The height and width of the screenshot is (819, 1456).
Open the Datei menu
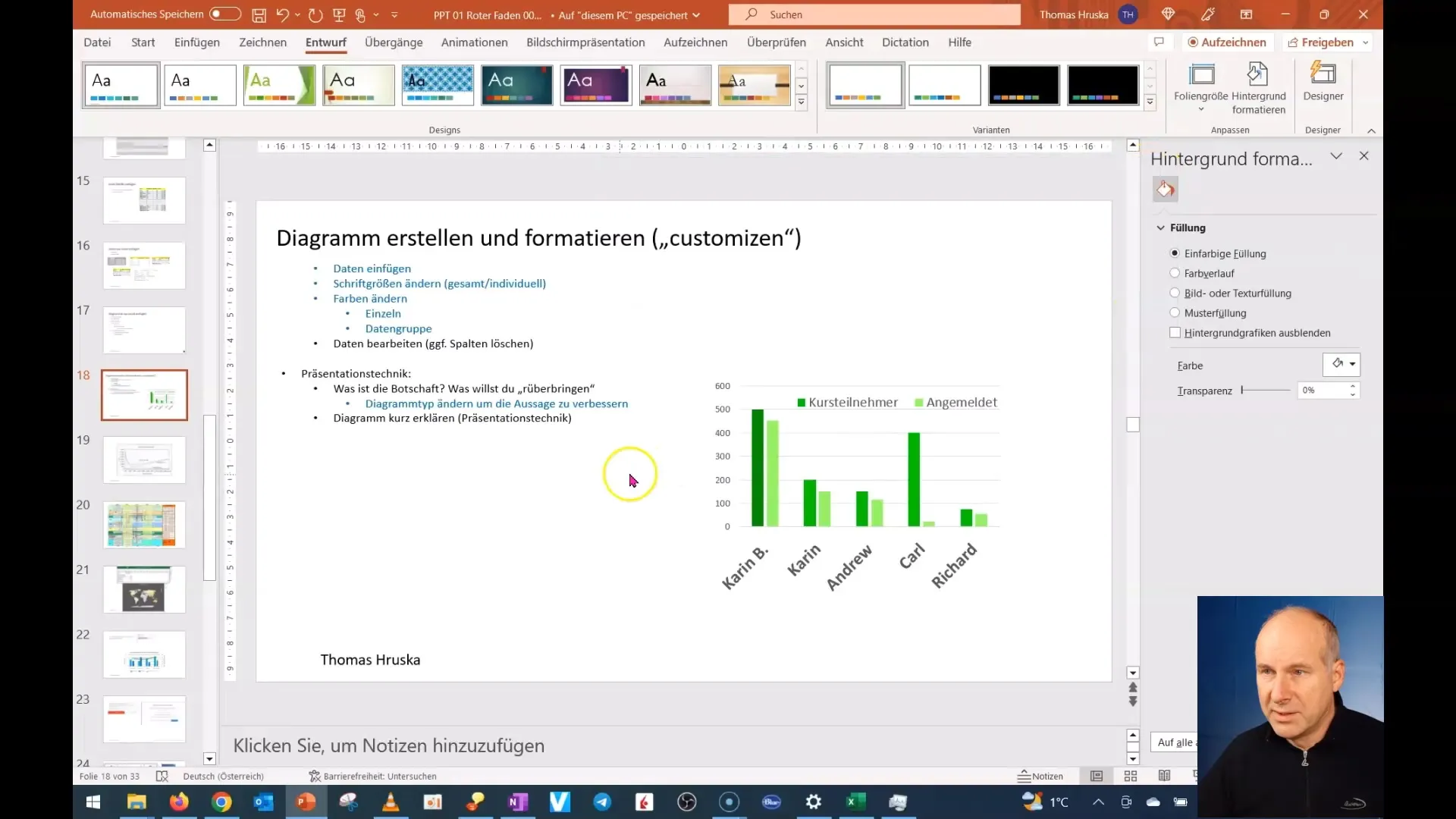tap(97, 42)
